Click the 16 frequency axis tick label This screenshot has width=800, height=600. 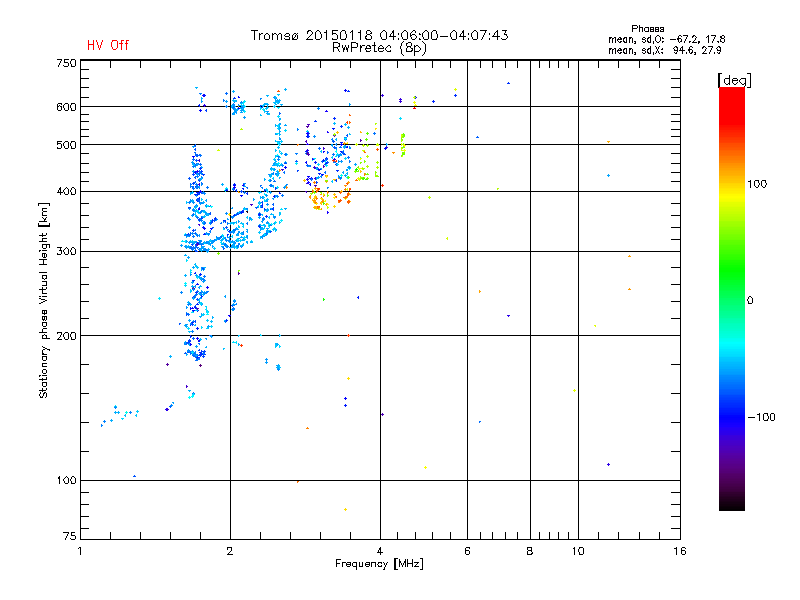pyautogui.click(x=680, y=551)
